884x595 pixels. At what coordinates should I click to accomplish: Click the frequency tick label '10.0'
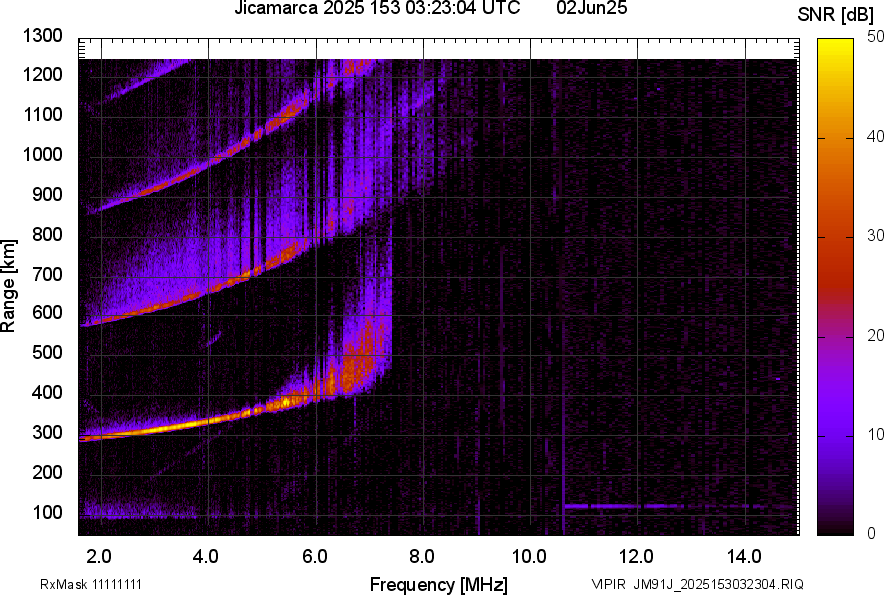click(529, 557)
